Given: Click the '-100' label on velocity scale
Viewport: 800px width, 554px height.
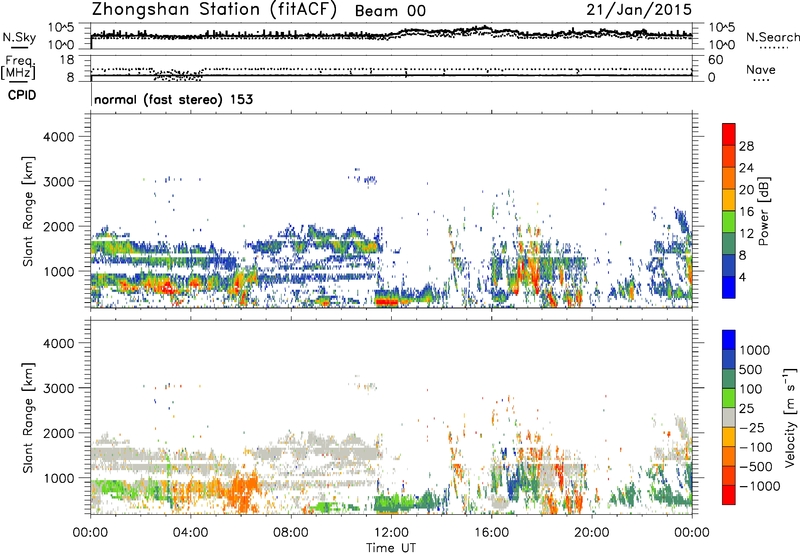Looking at the screenshot, I should click(756, 447).
